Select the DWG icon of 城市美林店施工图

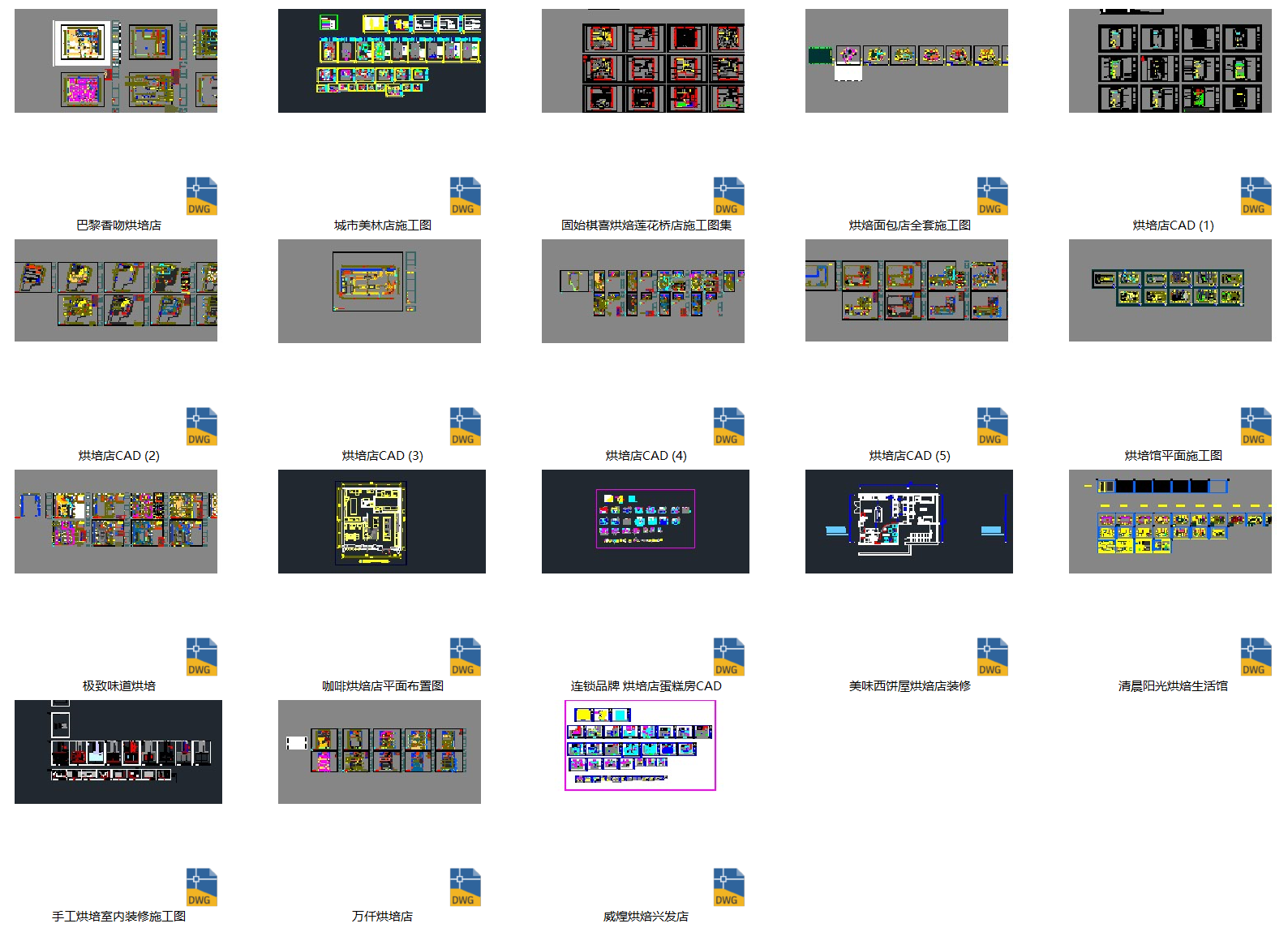coord(465,195)
